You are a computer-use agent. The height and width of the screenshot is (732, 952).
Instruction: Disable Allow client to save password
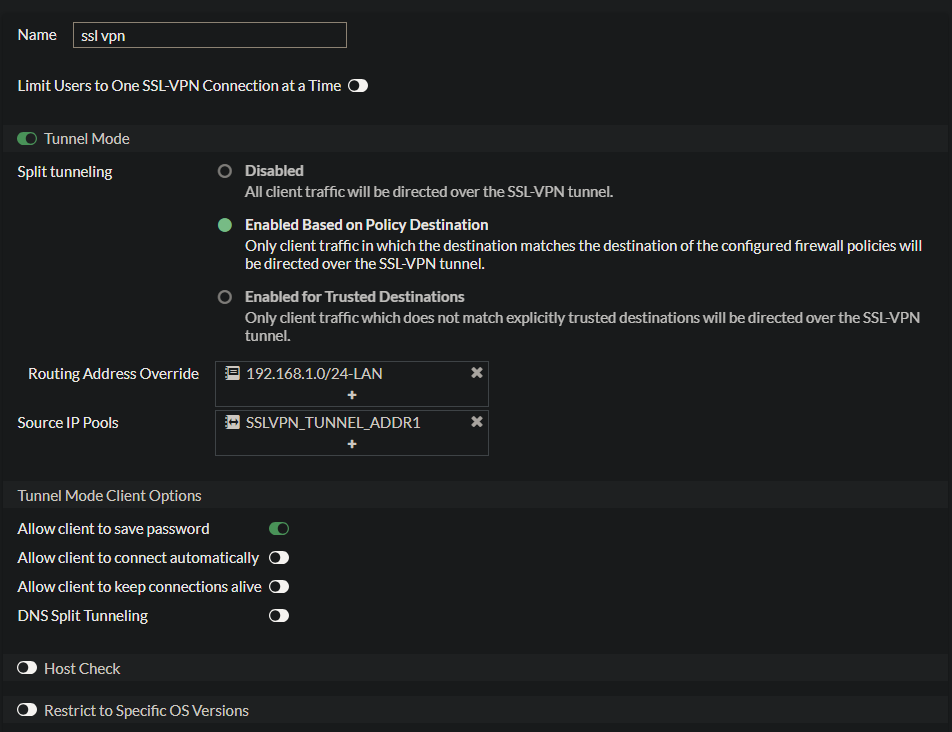(279, 529)
